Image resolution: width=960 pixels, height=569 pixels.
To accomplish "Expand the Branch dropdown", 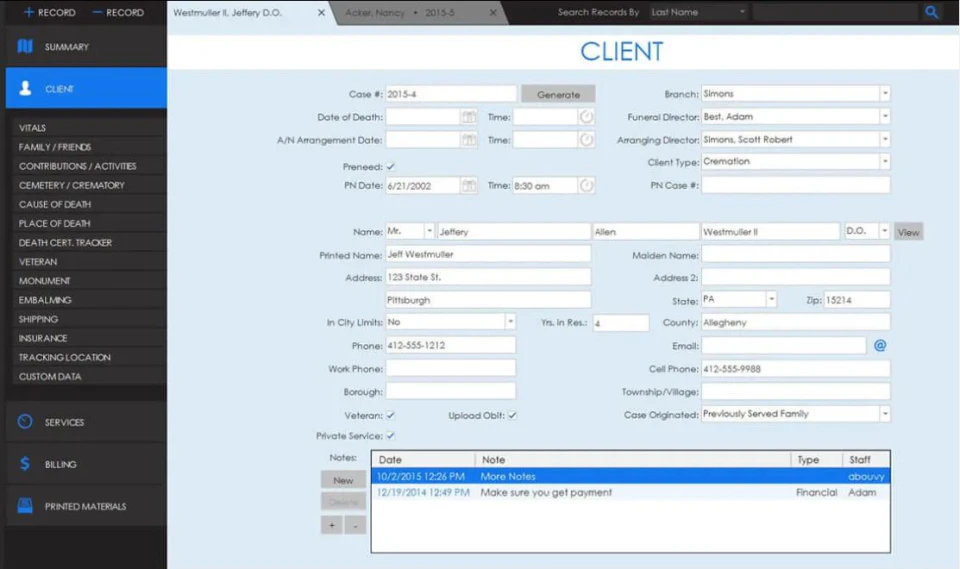I will point(885,94).
